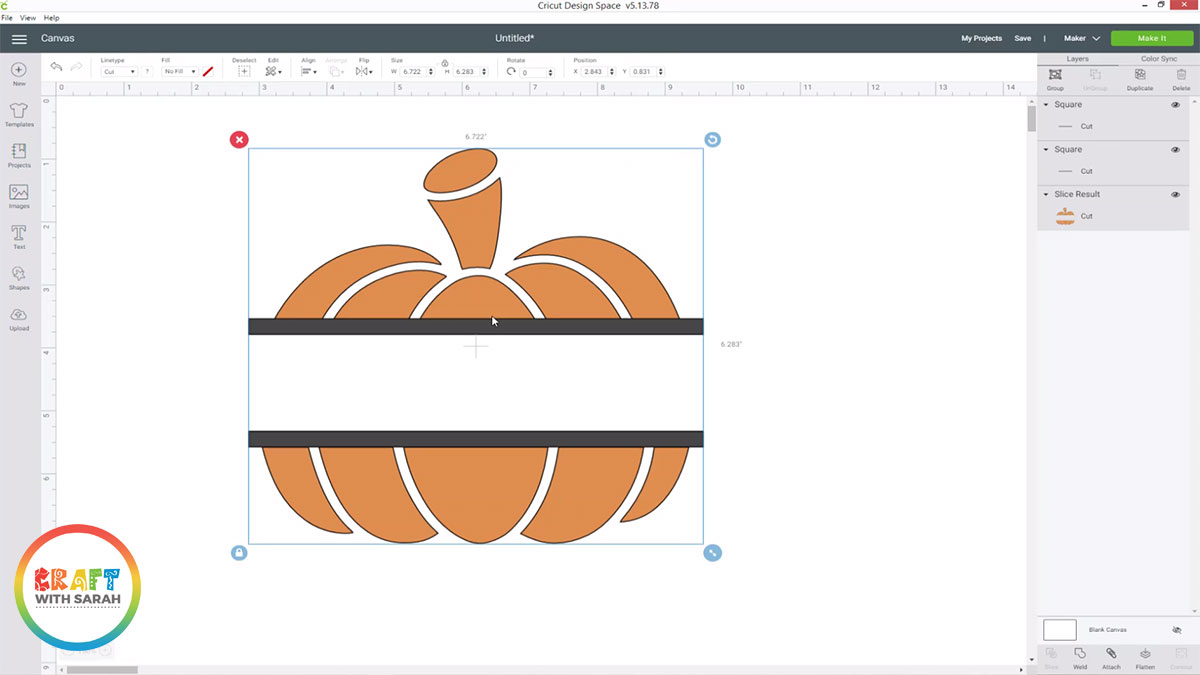Switch to the Color Sync tab
This screenshot has height=675, width=1200.
(1158, 59)
